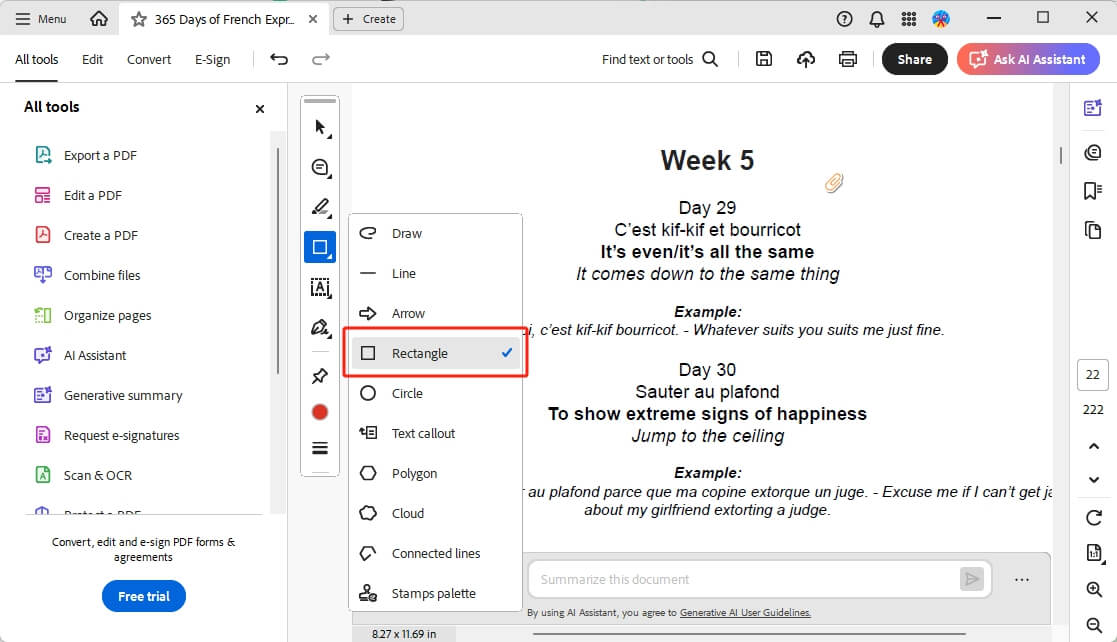Click the Summarize this document input field
Image resolution: width=1117 pixels, height=642 pixels.
click(740, 579)
